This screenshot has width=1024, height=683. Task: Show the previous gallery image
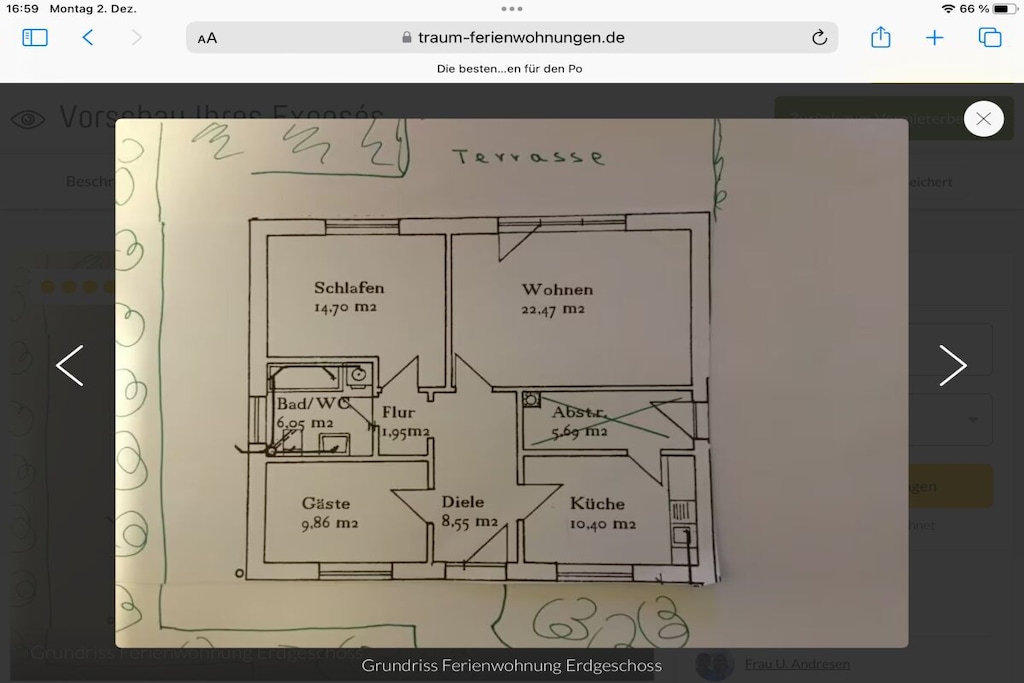(69, 366)
